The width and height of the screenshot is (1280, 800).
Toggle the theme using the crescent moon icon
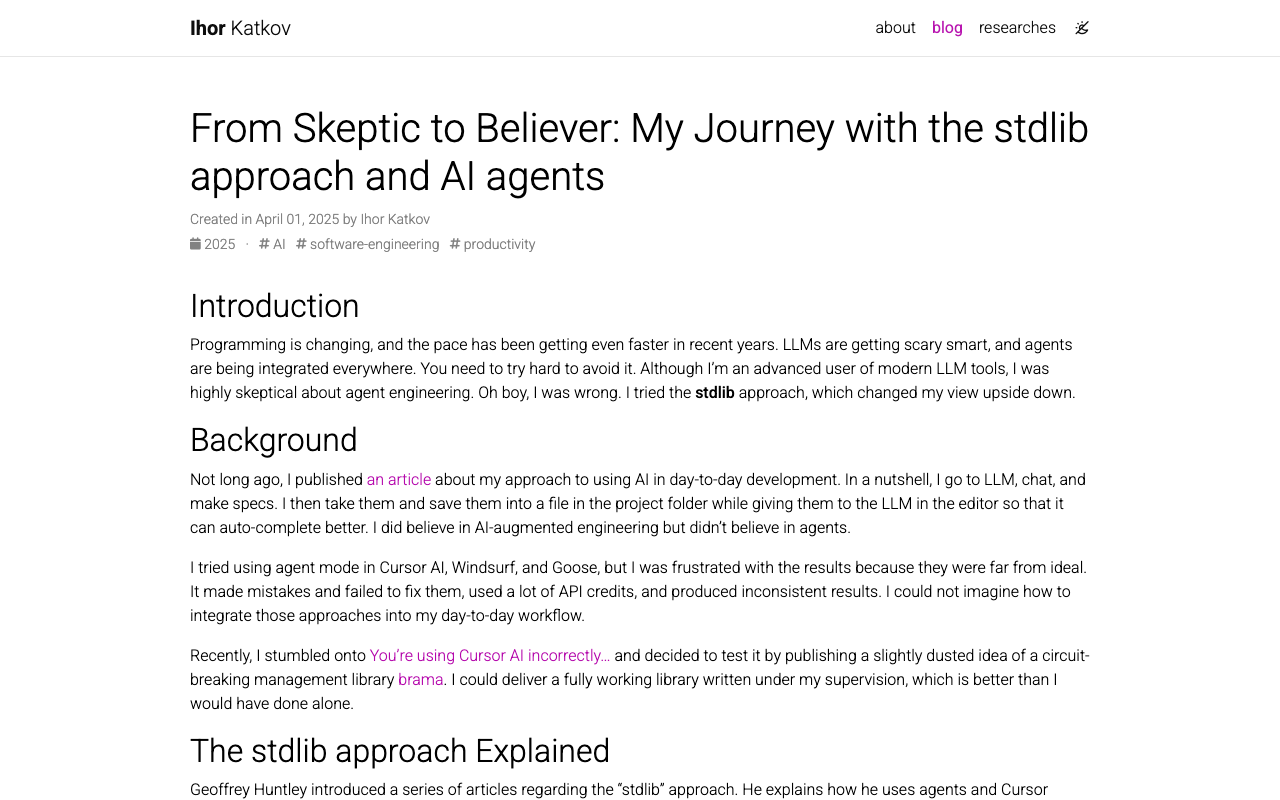1081,28
